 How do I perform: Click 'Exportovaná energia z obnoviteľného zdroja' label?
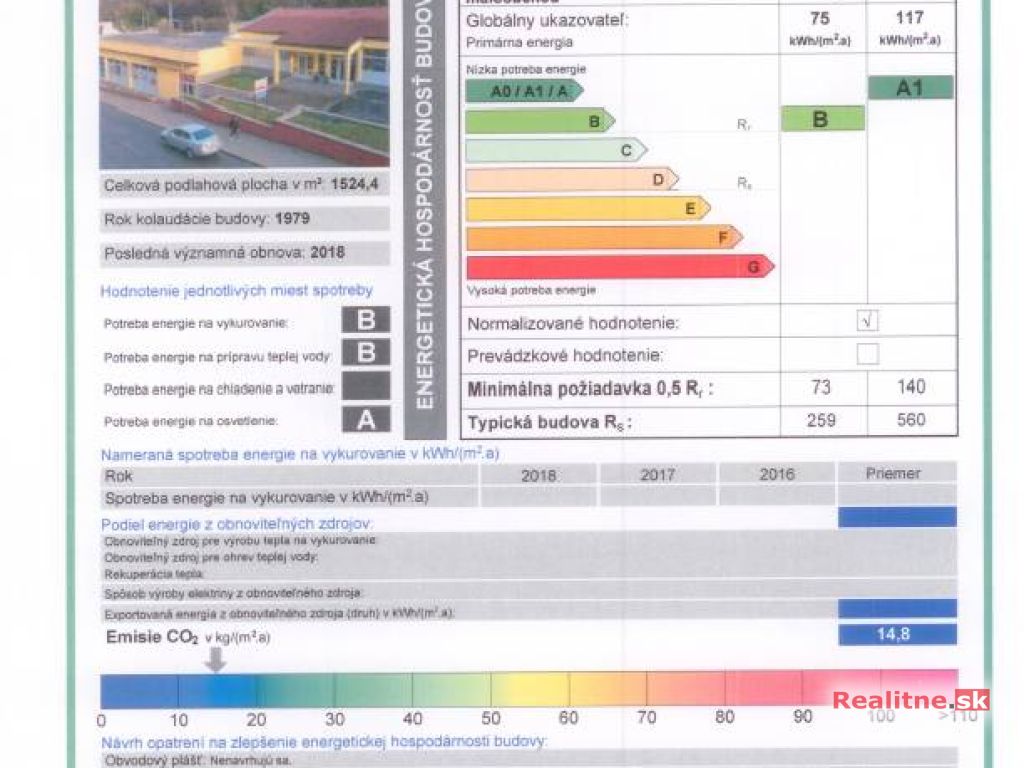(x=278, y=615)
